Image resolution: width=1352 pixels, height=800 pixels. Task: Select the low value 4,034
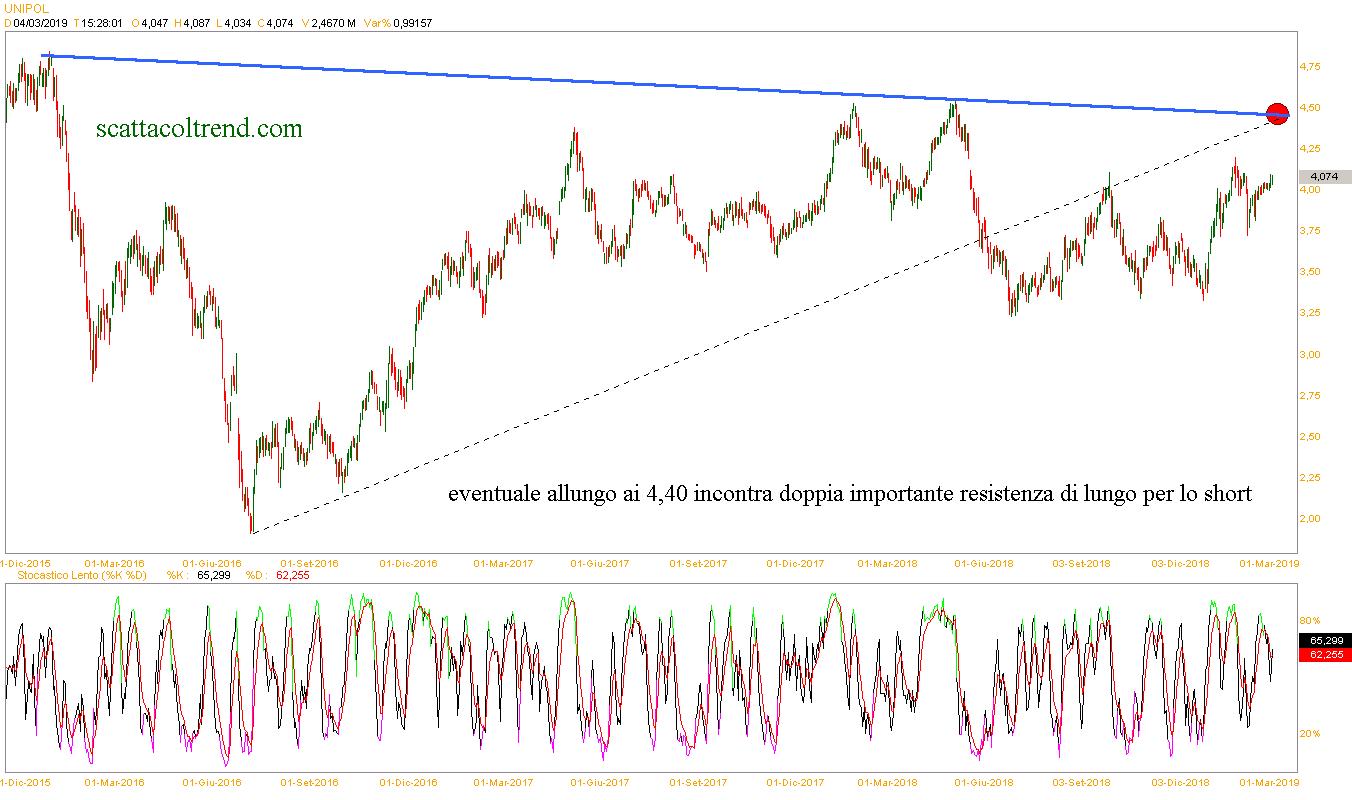[x=237, y=23]
